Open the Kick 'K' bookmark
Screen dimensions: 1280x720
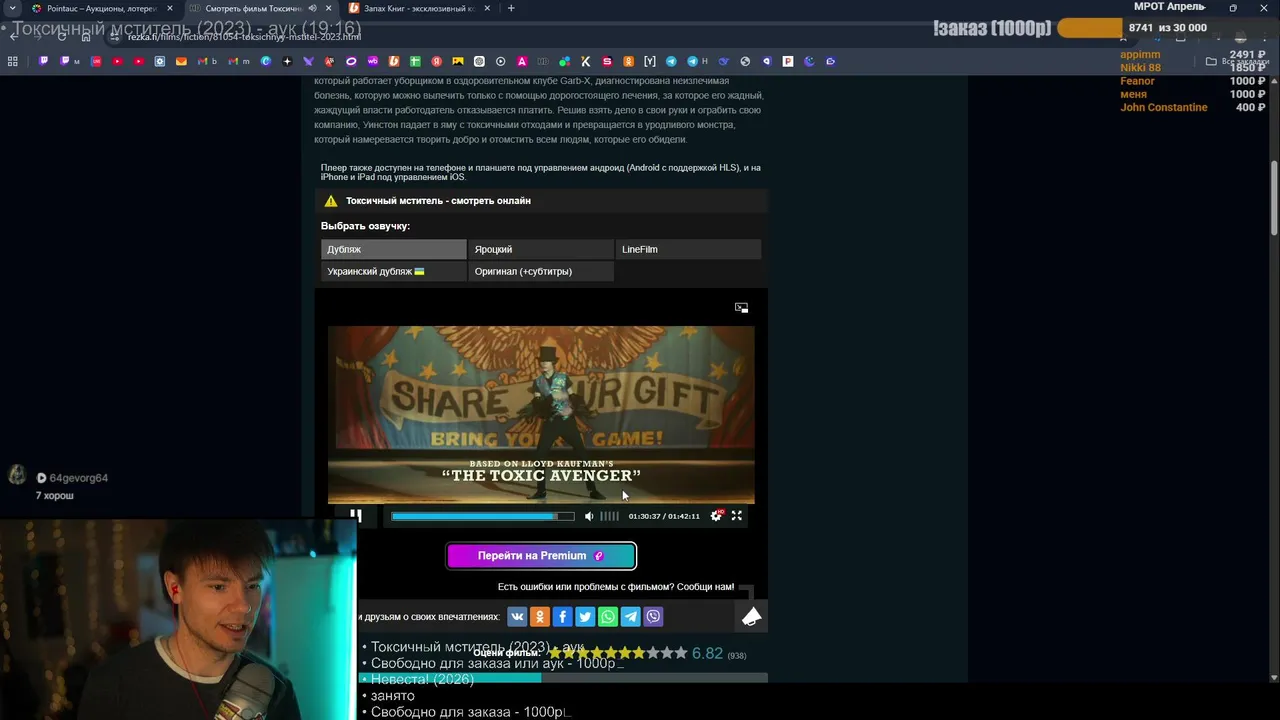coord(586,61)
